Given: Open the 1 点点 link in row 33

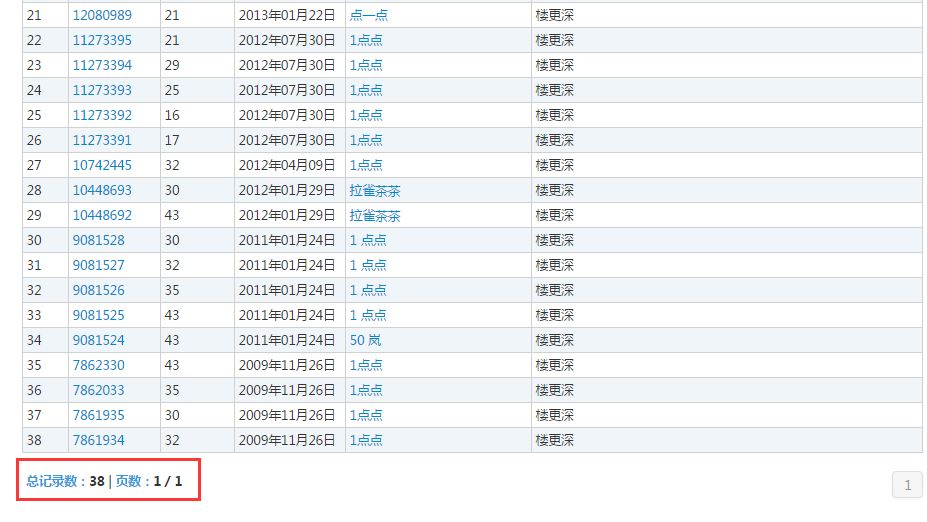Looking at the screenshot, I should (x=368, y=315).
